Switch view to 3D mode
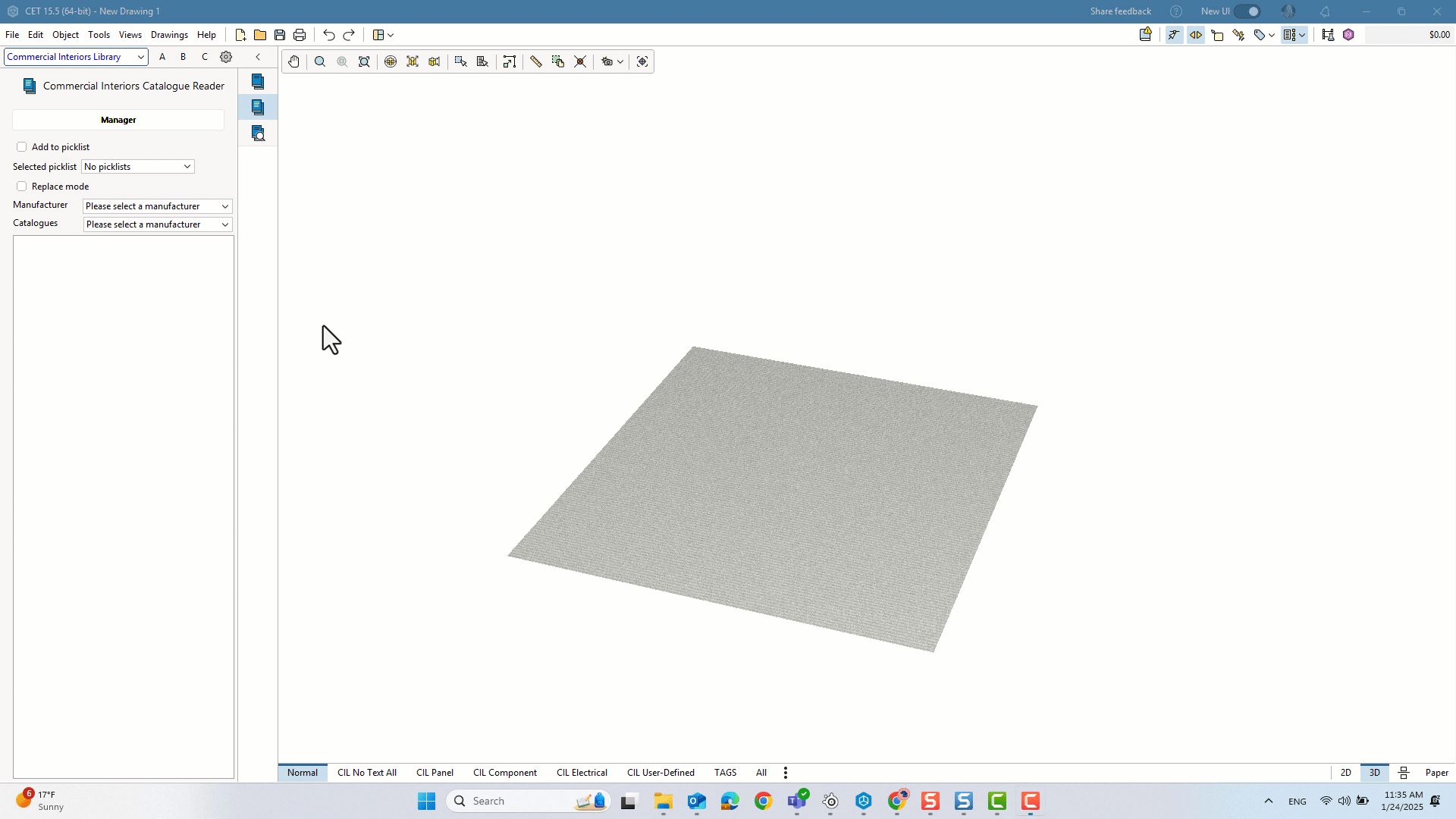Viewport: 1456px width, 819px height. 1374,773
